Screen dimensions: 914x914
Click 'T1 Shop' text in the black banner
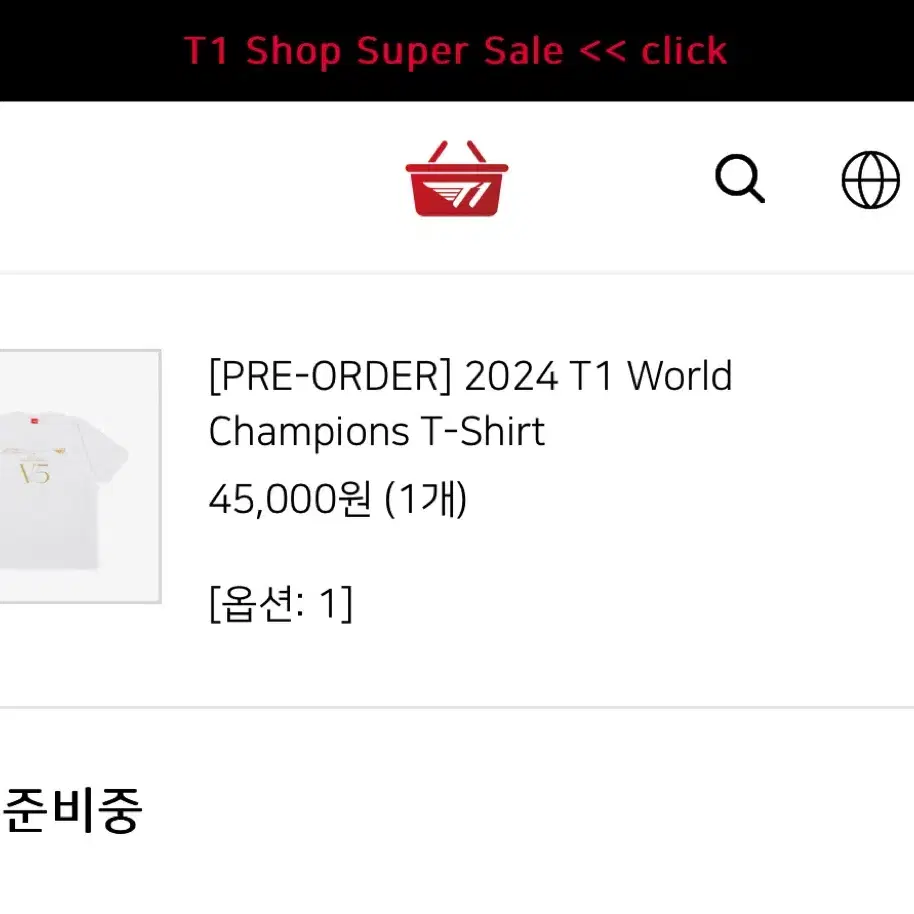[262, 52]
